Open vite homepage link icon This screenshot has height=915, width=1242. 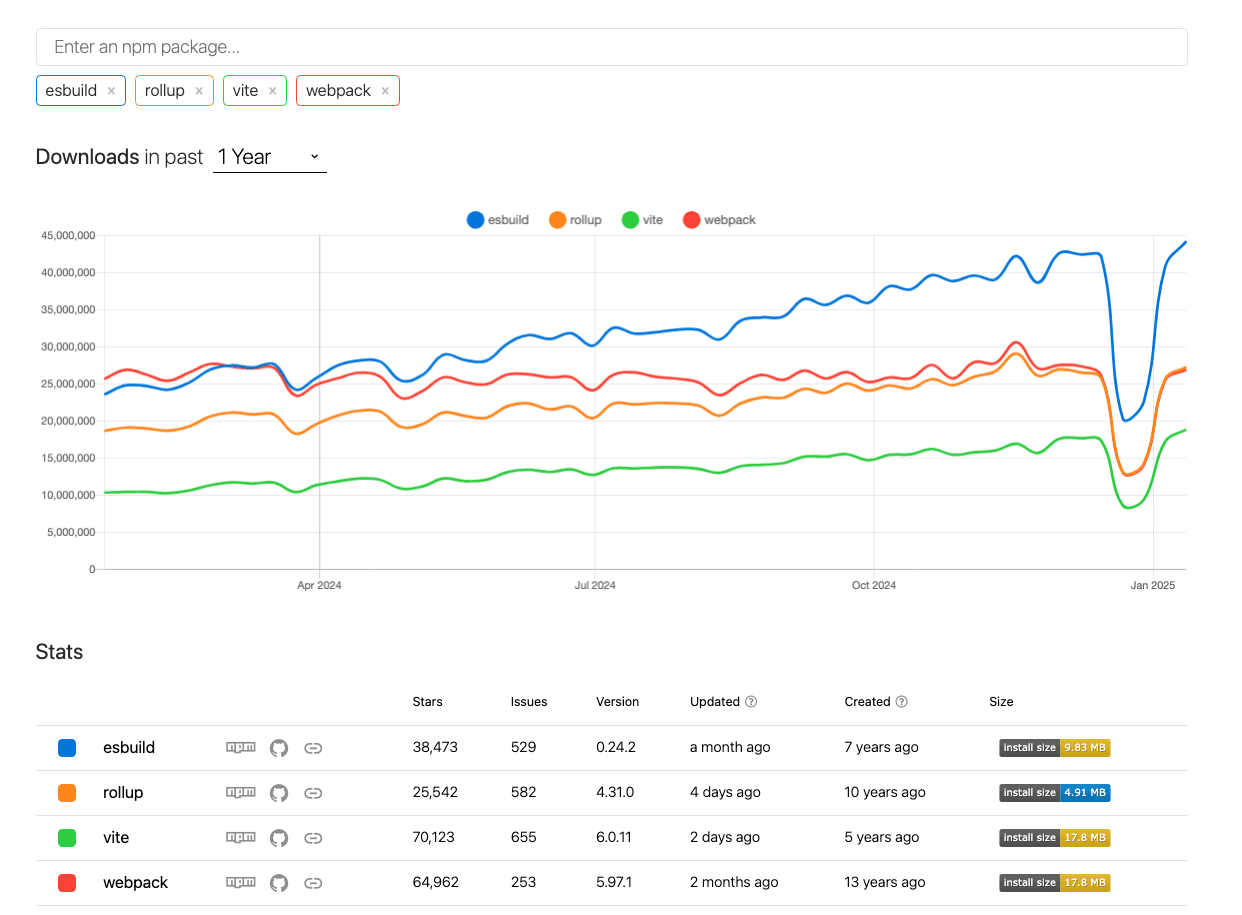pyautogui.click(x=313, y=837)
